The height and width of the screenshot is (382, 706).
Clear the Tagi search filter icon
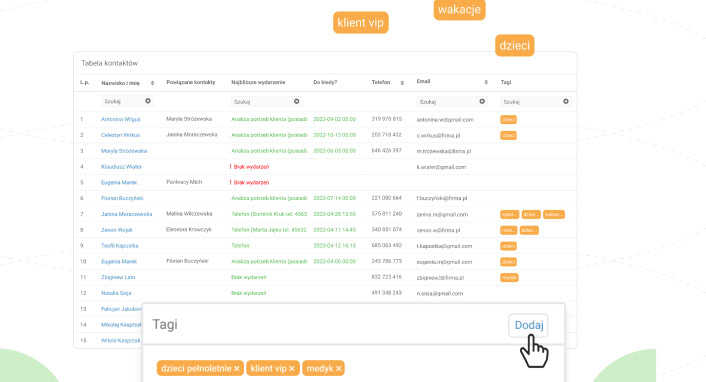tap(566, 101)
